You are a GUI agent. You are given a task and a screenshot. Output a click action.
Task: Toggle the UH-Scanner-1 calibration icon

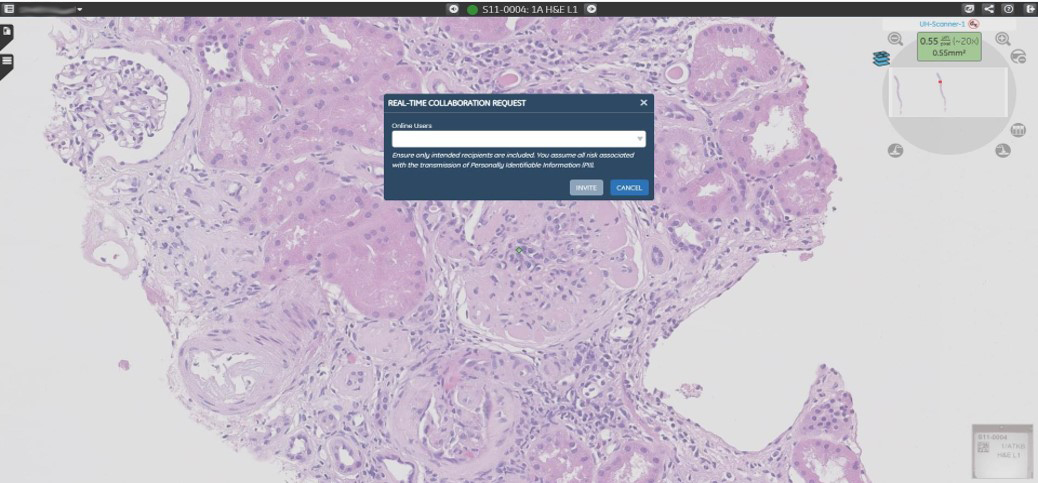[973, 24]
